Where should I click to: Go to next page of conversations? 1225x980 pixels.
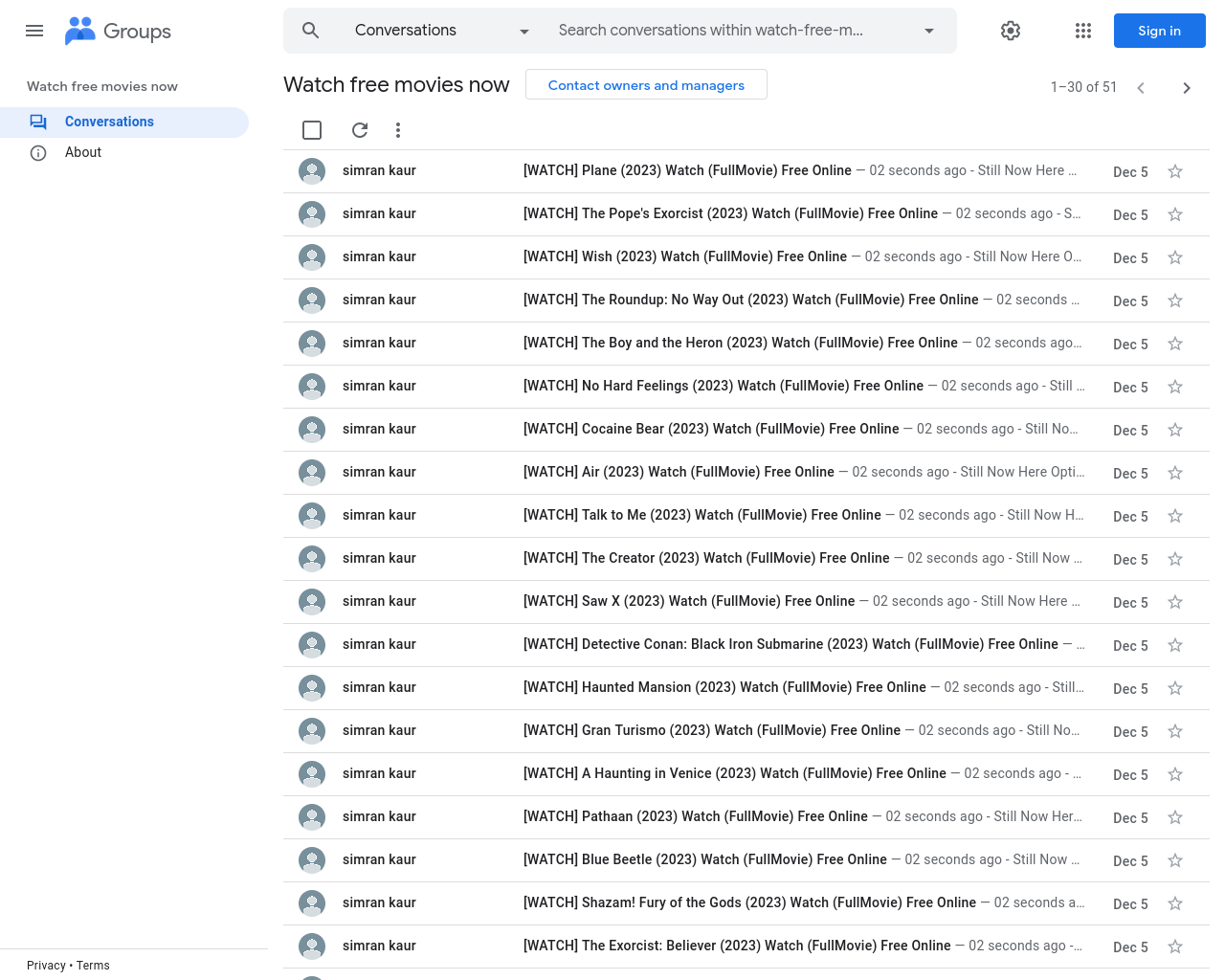click(1186, 88)
